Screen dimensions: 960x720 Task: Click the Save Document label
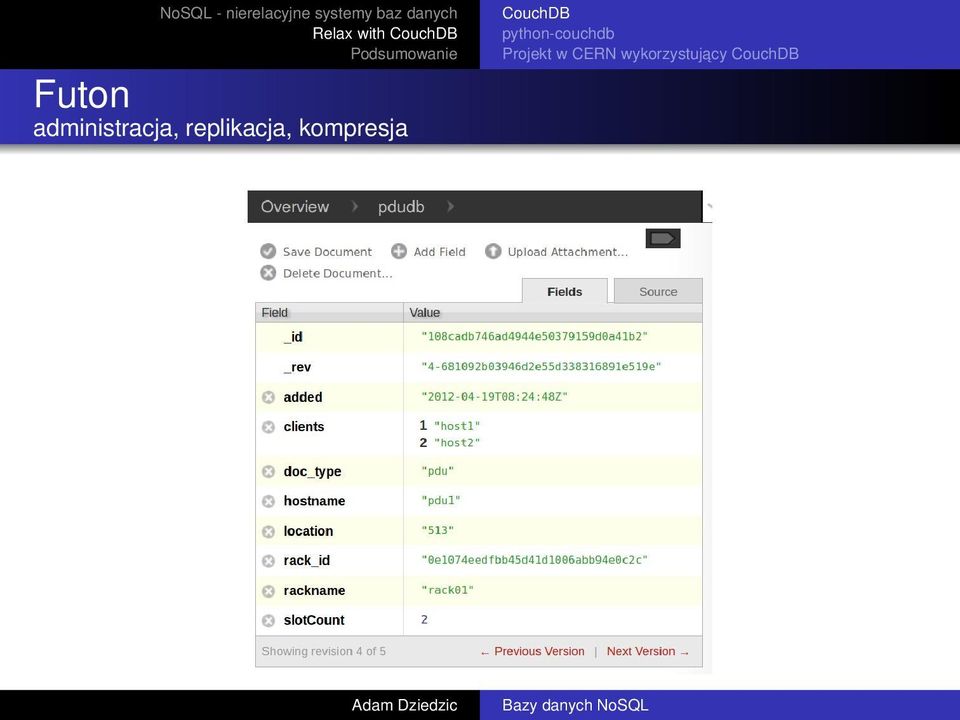pyautogui.click(x=327, y=252)
